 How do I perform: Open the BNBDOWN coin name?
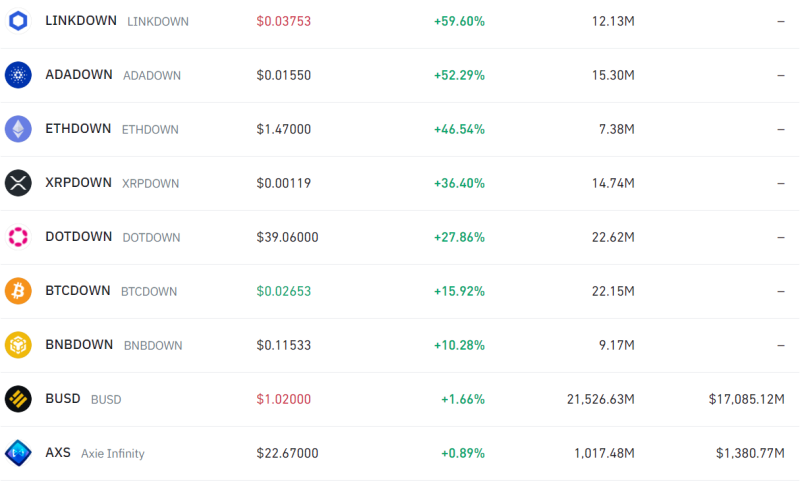[x=79, y=345]
